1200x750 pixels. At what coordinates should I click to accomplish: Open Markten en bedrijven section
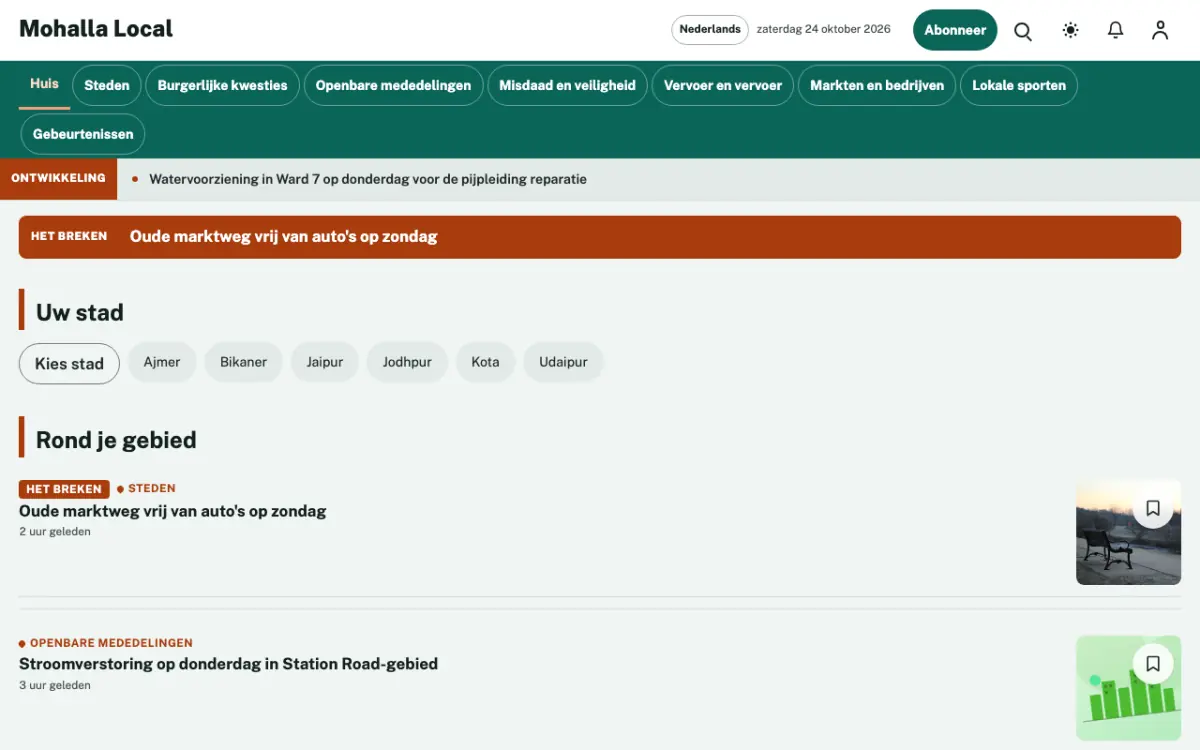(877, 86)
